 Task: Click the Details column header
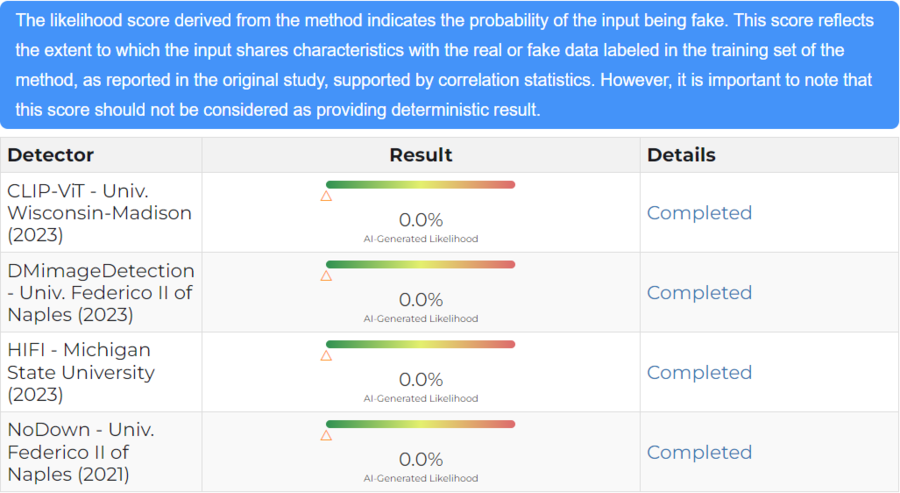point(681,155)
